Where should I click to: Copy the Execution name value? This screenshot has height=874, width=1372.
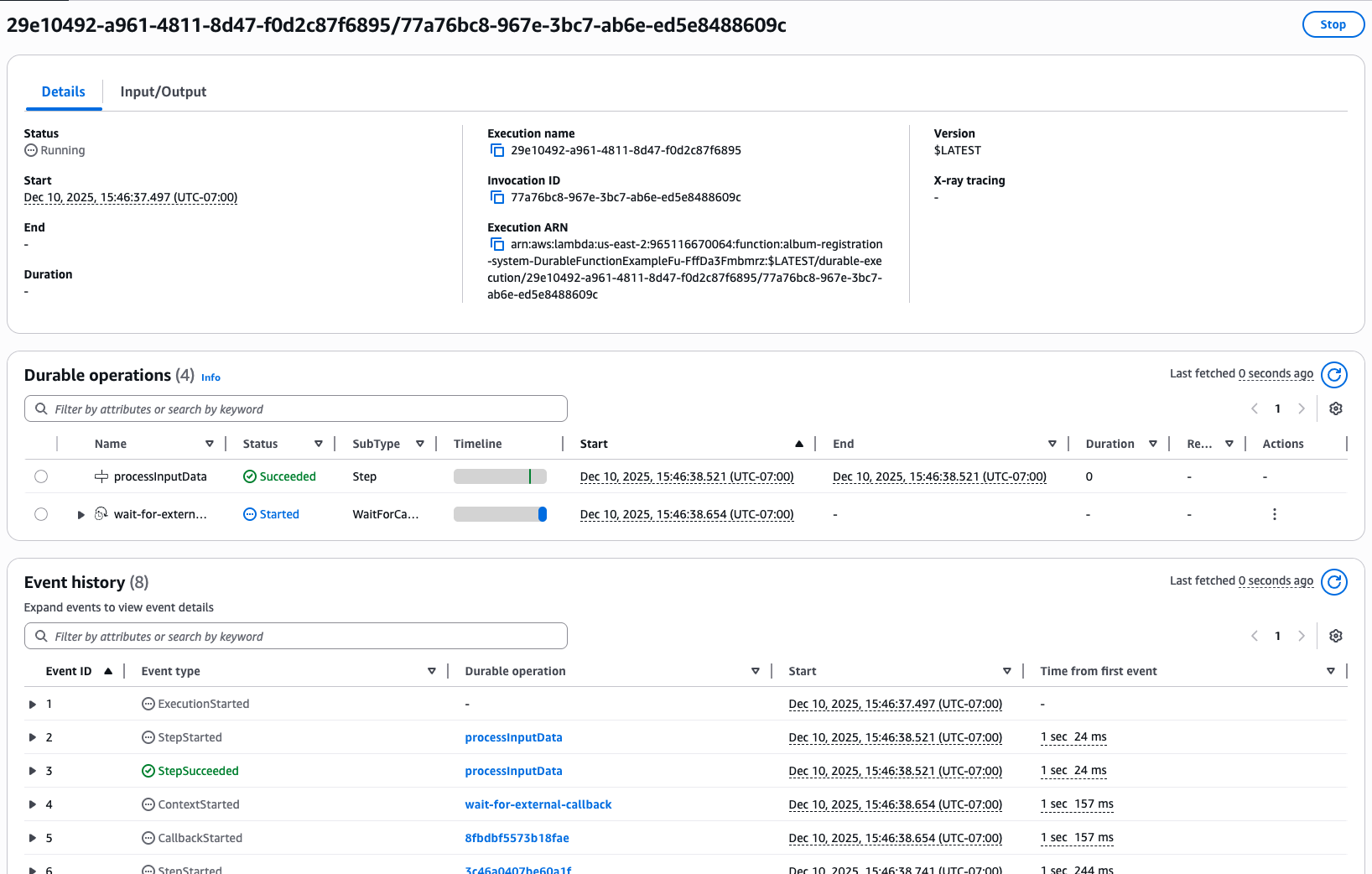[497, 151]
